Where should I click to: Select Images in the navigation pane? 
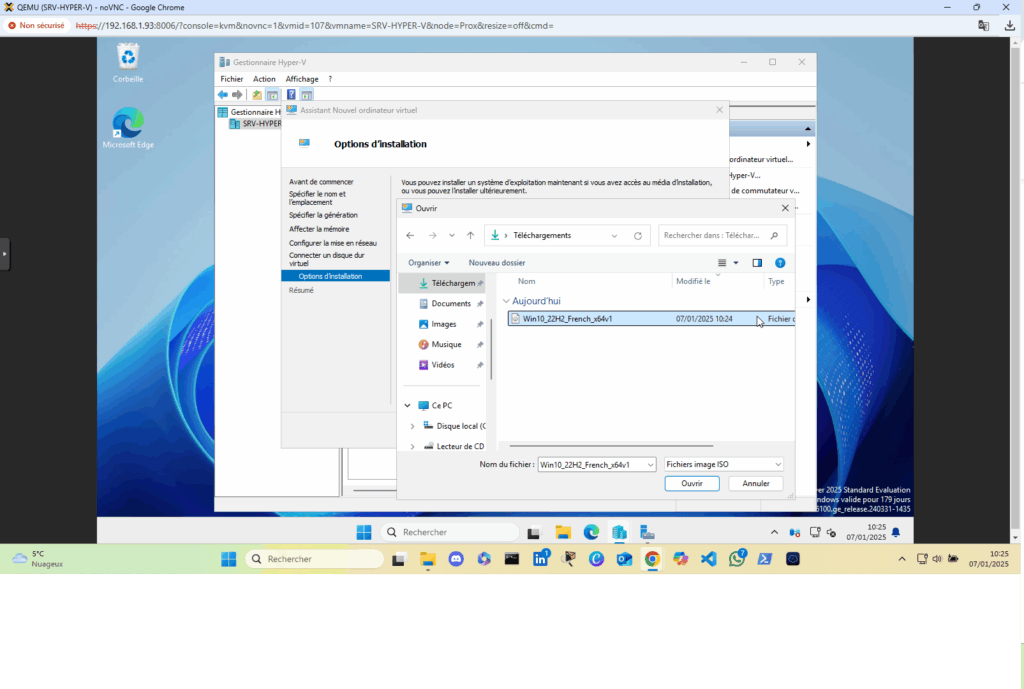click(x=443, y=325)
